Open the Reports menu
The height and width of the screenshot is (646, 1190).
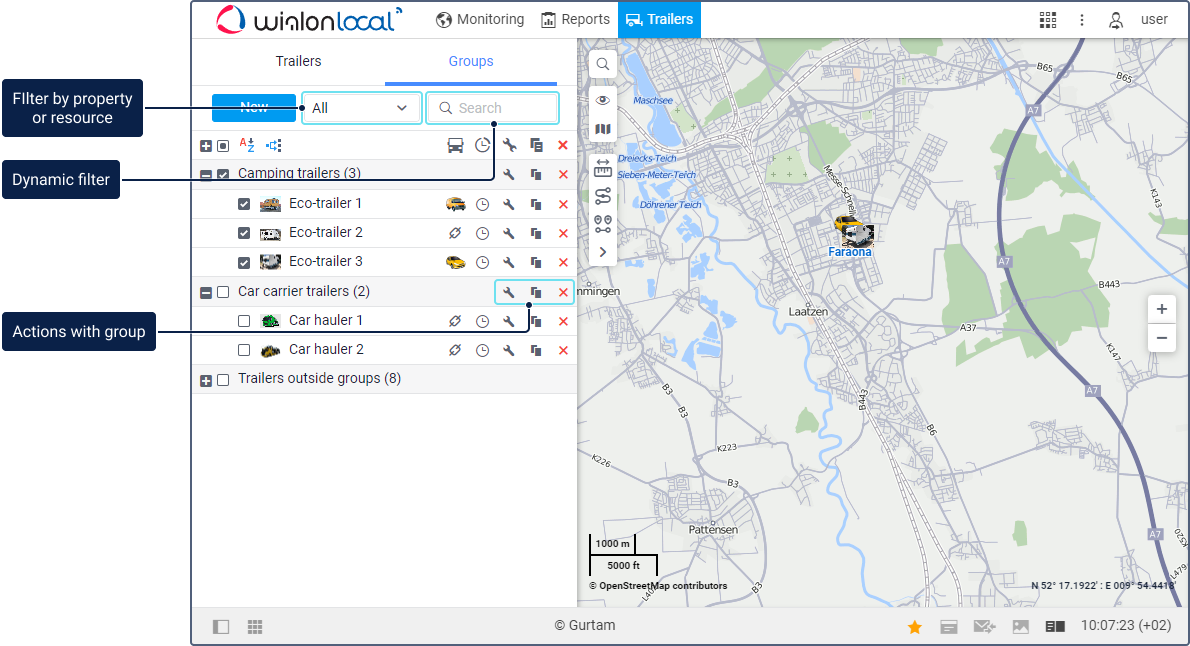[575, 19]
